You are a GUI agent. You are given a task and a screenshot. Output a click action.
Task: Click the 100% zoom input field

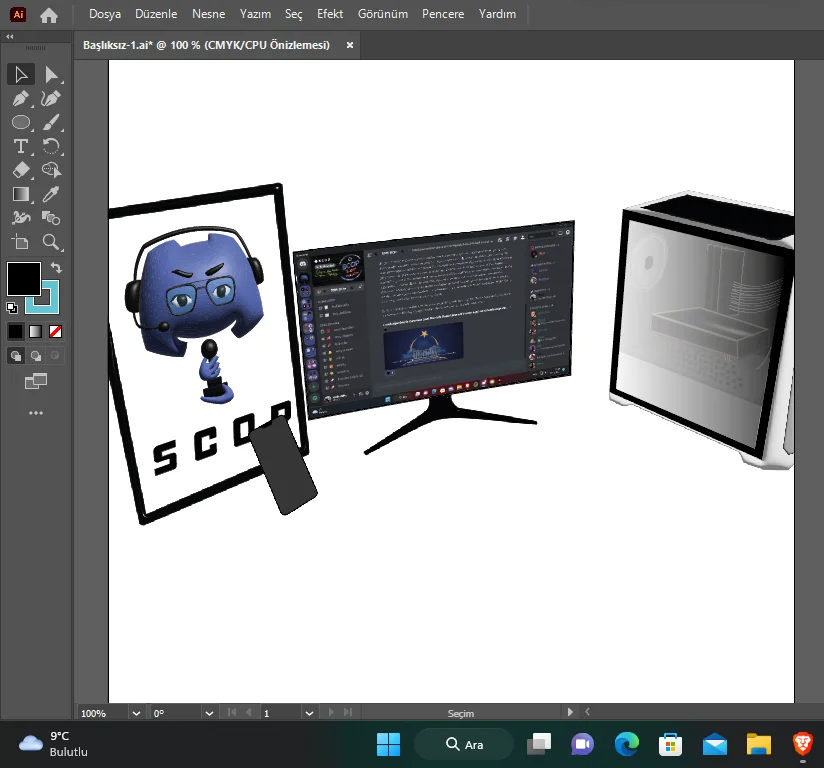(x=102, y=713)
